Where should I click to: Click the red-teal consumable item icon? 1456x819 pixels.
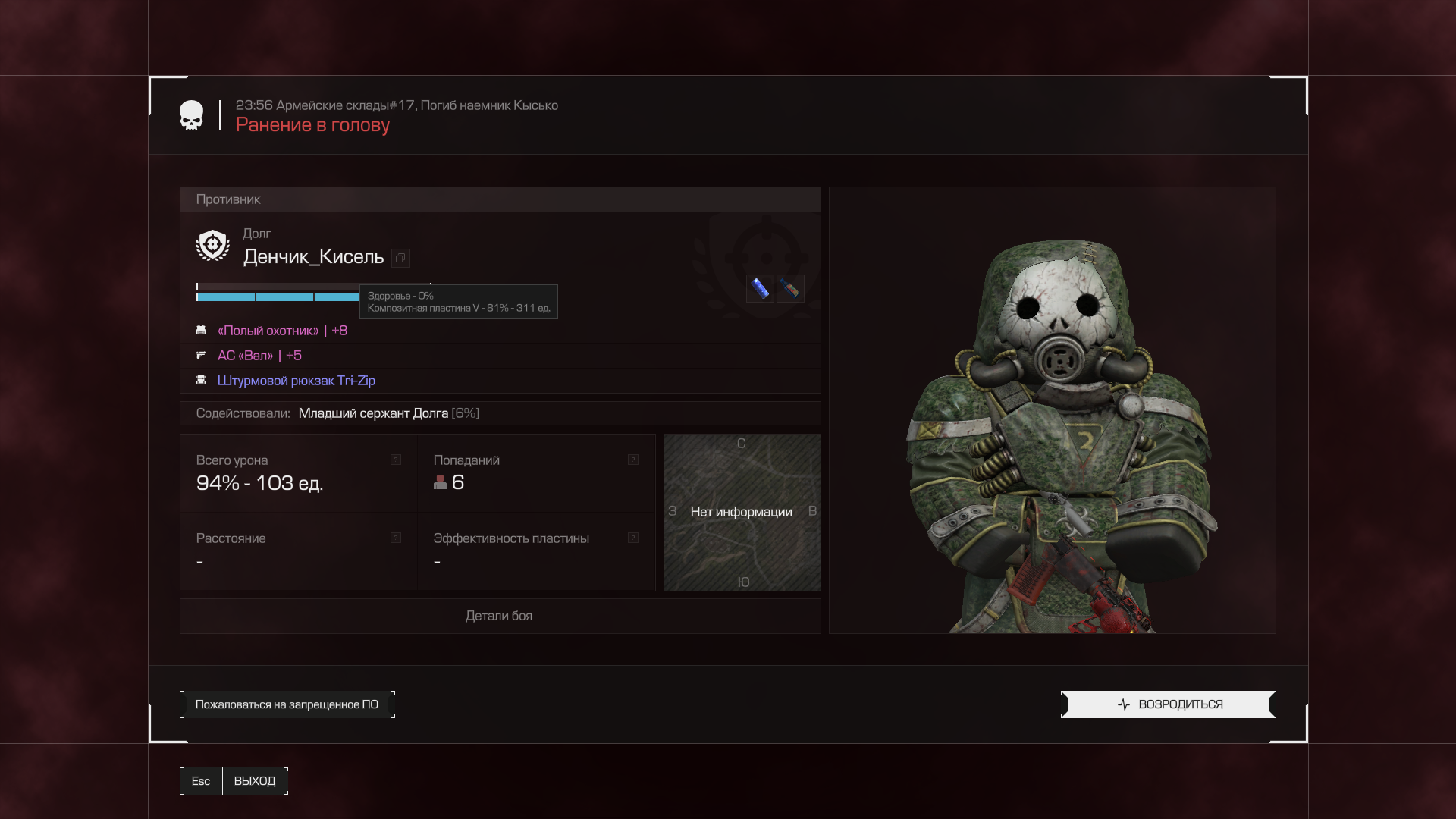[x=790, y=288]
